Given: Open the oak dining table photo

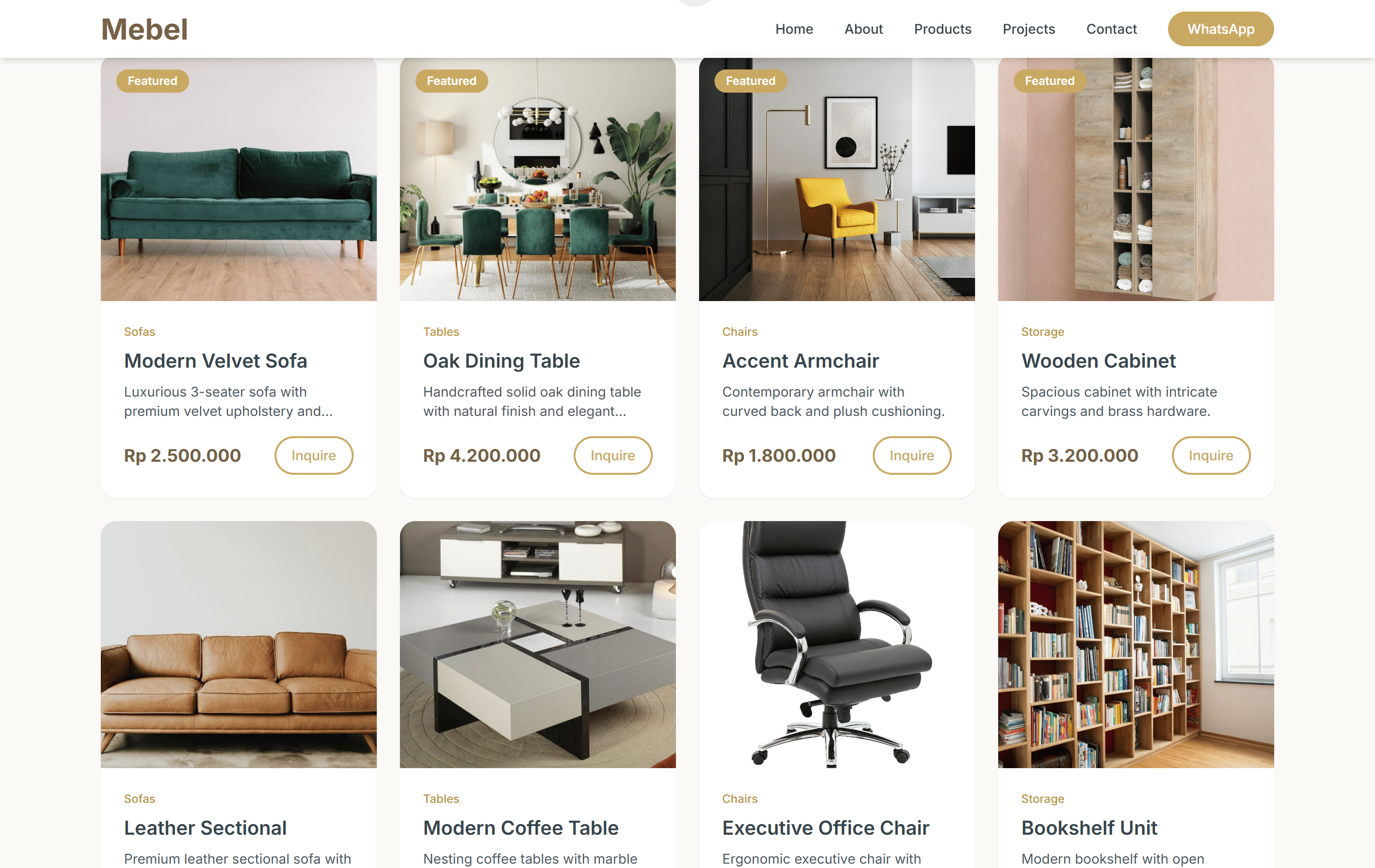Looking at the screenshot, I should tap(537, 179).
